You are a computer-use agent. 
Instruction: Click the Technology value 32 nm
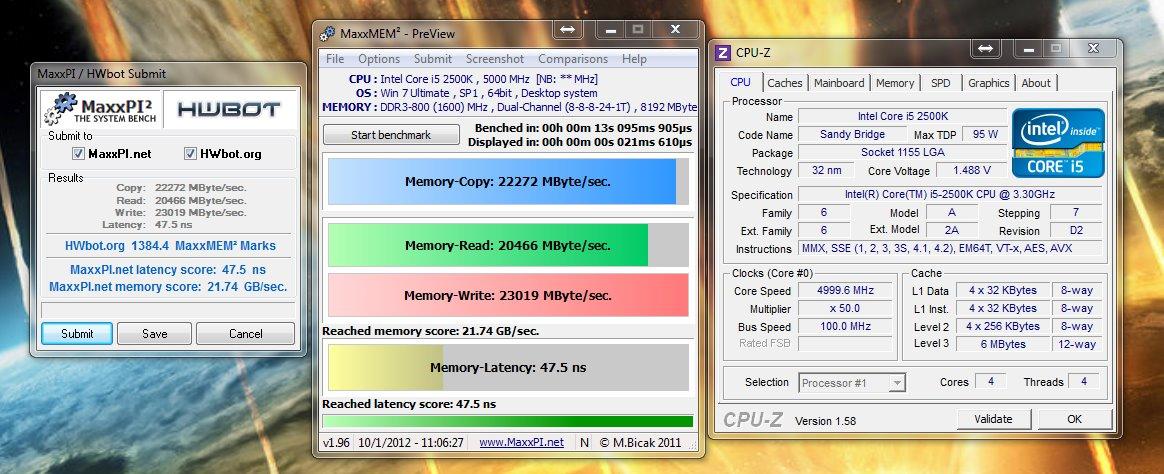[x=826, y=171]
